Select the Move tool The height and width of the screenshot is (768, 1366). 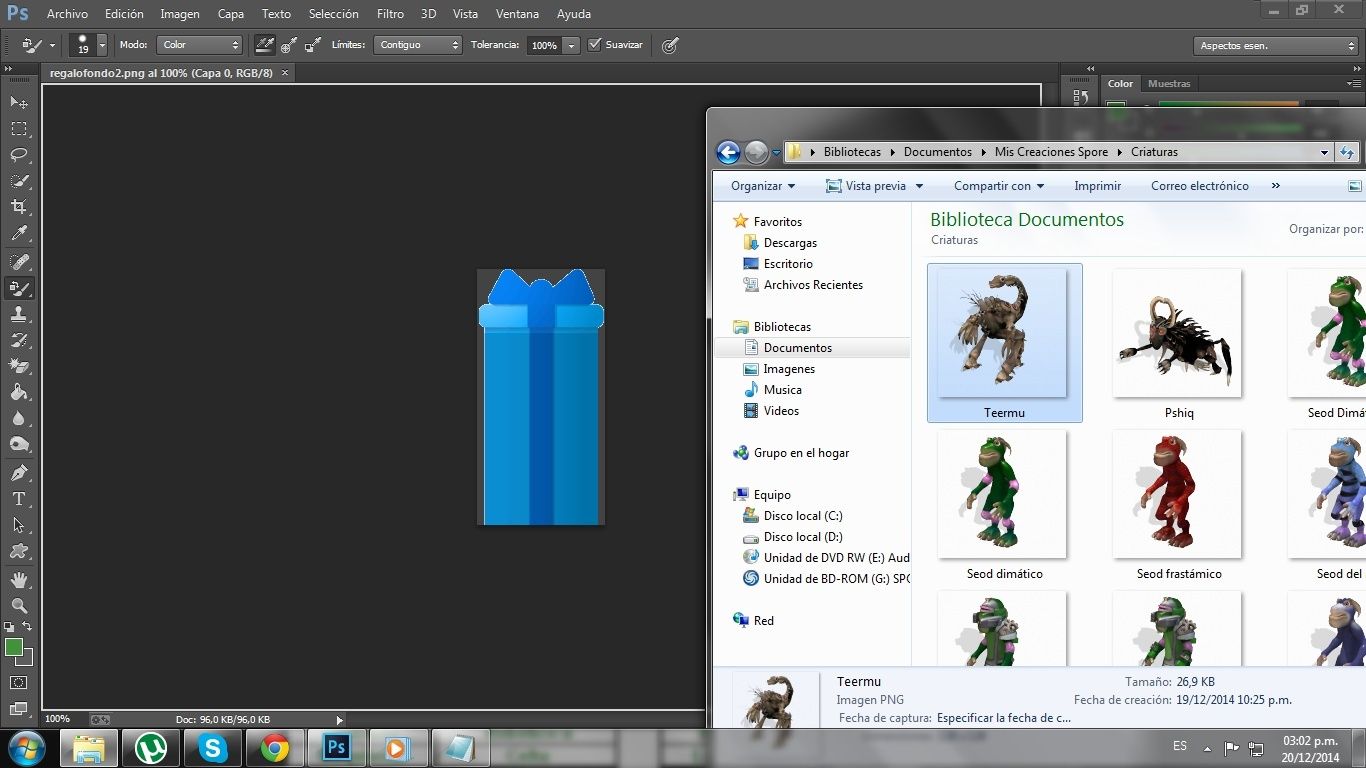19,103
